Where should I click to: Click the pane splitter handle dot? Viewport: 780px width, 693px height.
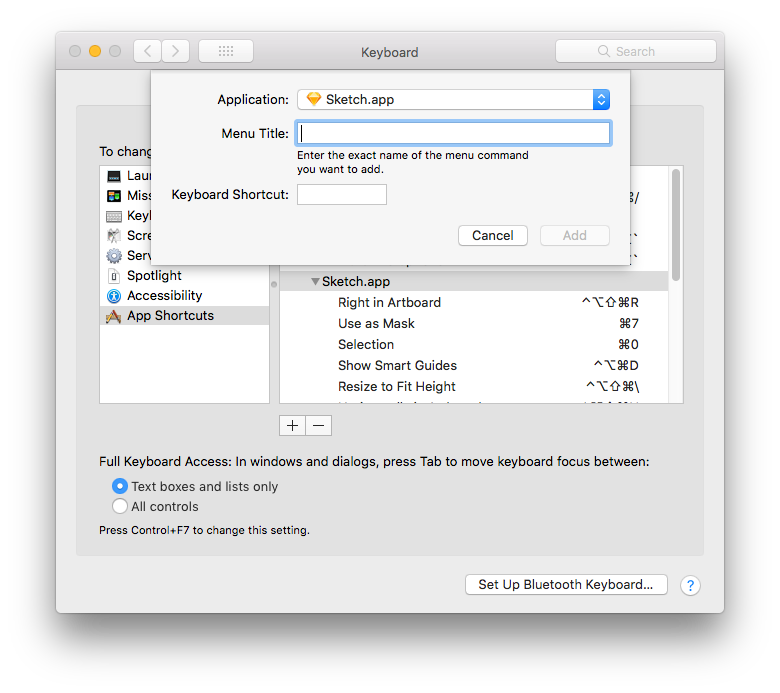coord(274,285)
